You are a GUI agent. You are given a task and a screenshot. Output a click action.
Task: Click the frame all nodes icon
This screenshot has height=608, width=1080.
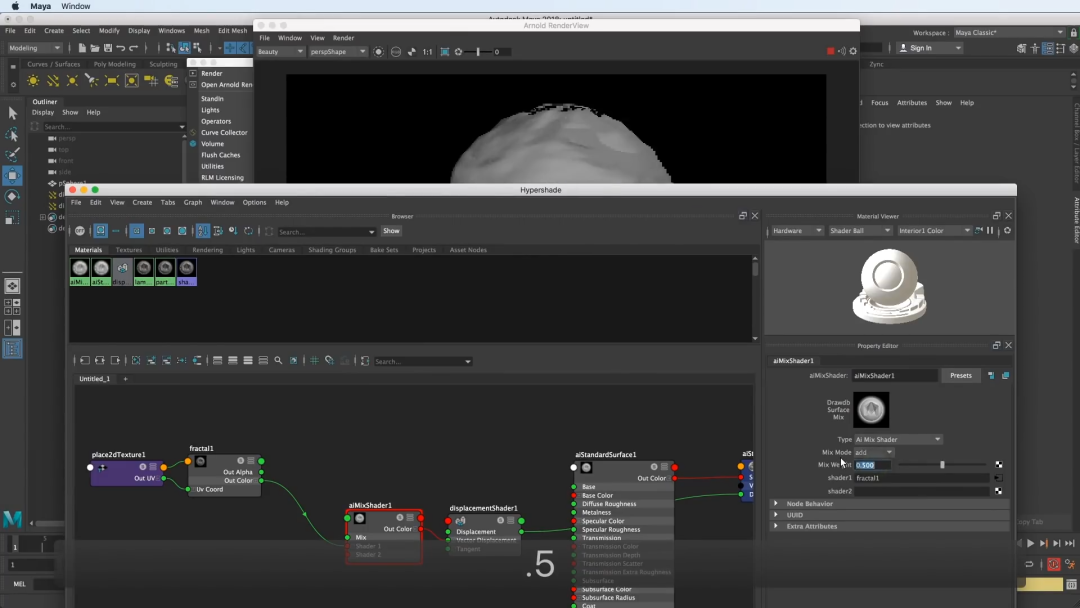coord(136,360)
